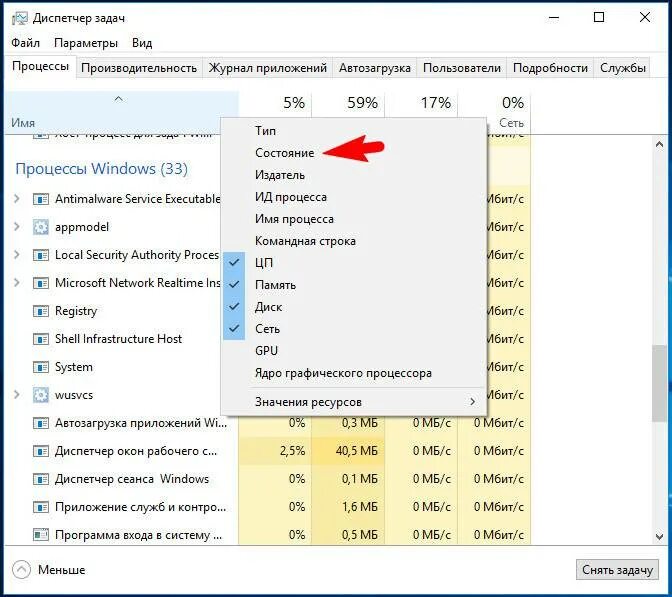Enable the ИД процесса column
Screen dimensions: 672x597
pyautogui.click(x=354, y=197)
